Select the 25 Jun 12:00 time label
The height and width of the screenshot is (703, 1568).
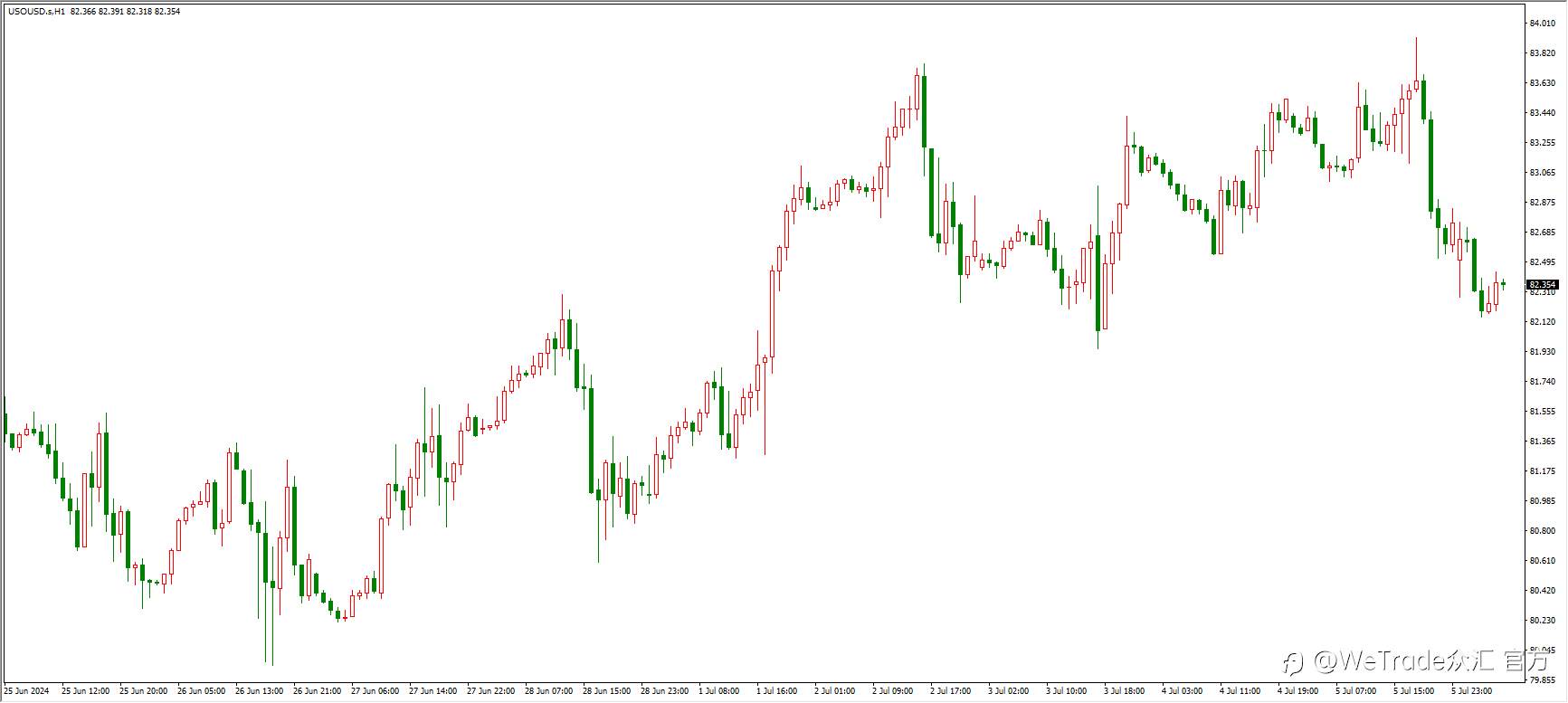[x=85, y=691]
